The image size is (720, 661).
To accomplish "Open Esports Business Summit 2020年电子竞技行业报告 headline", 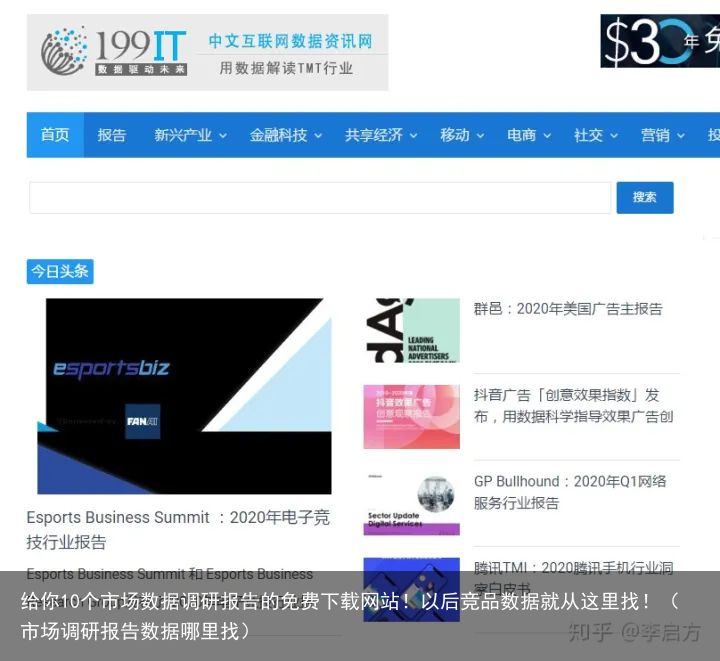I will click(x=178, y=530).
